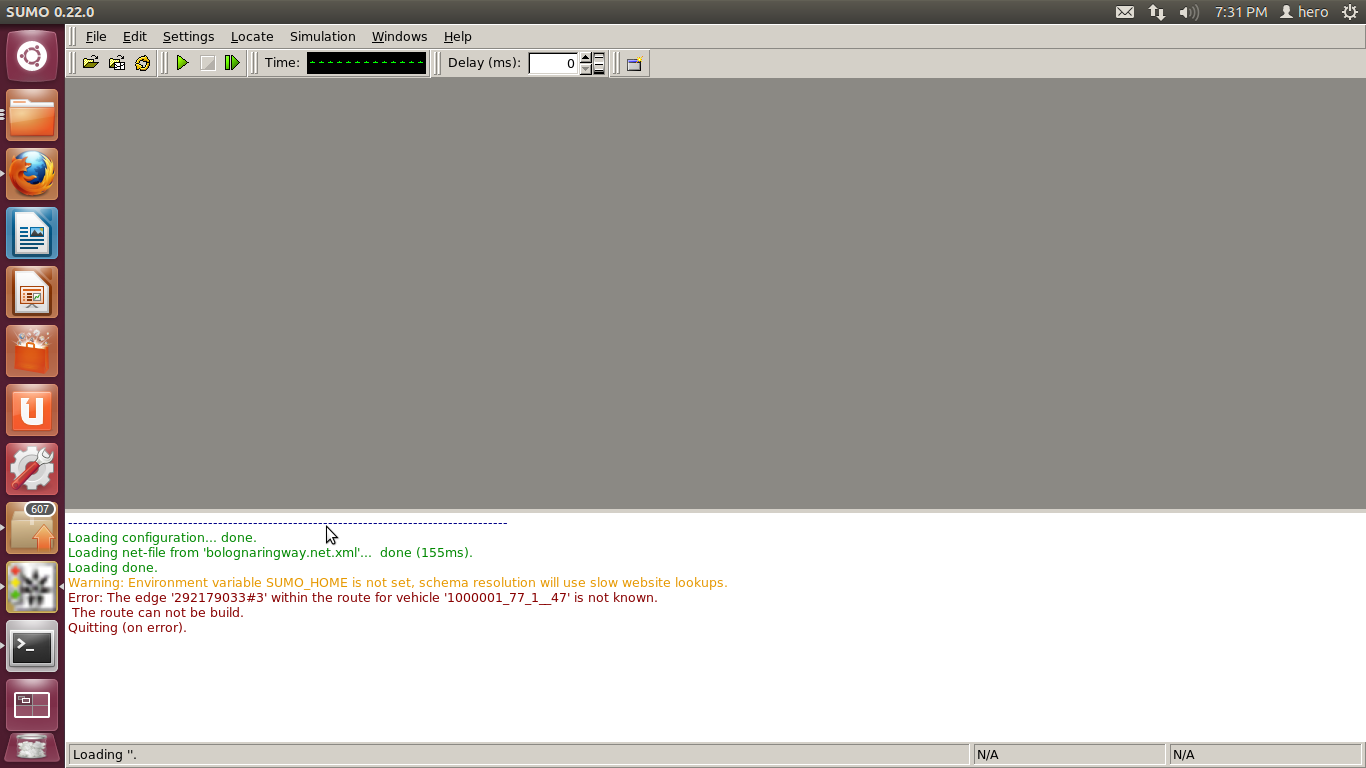Screen dimensions: 1366x768
Task: Click the status bar 'Loading' message
Action: click(519, 754)
